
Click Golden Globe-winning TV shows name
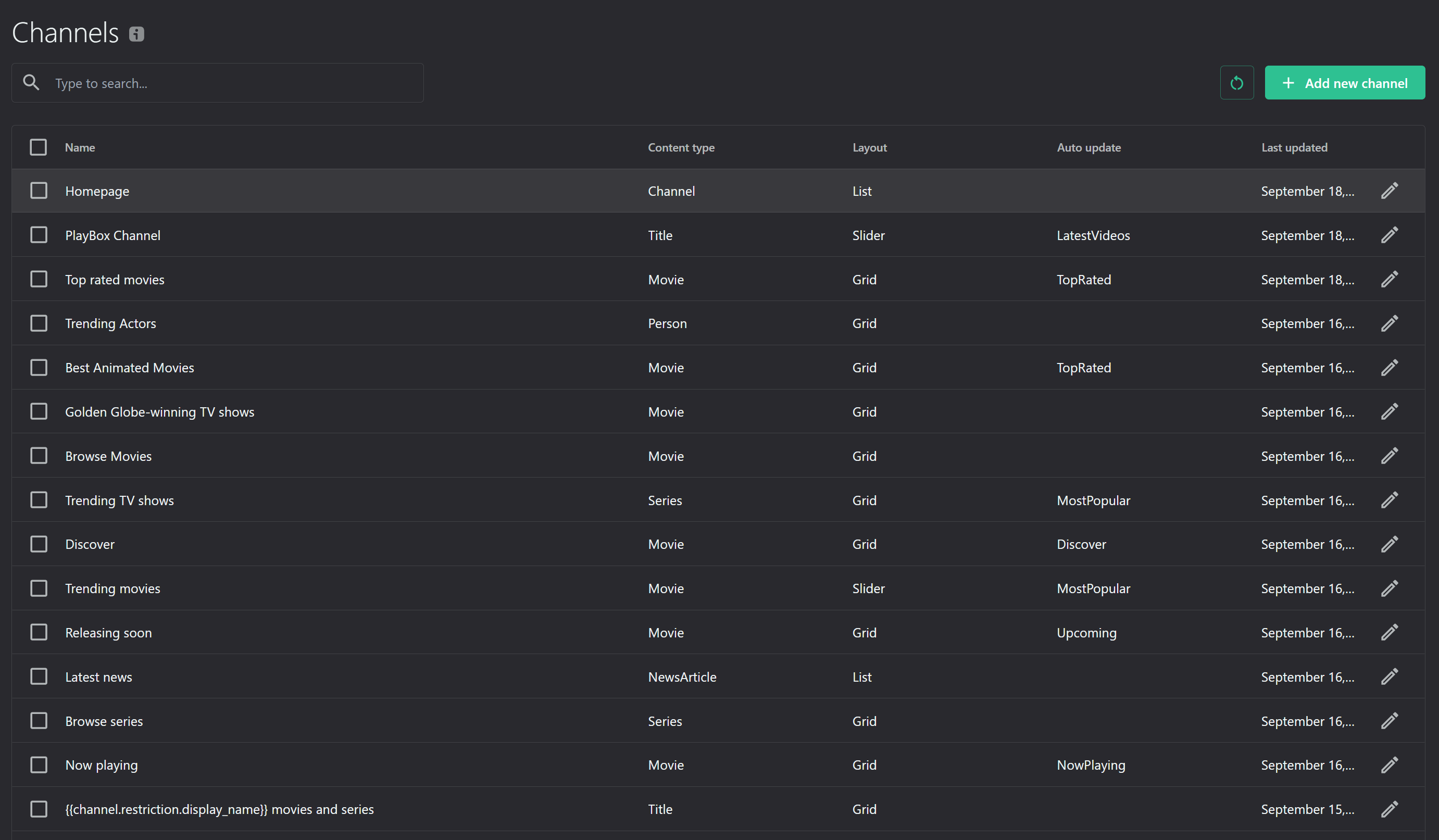coord(159,412)
